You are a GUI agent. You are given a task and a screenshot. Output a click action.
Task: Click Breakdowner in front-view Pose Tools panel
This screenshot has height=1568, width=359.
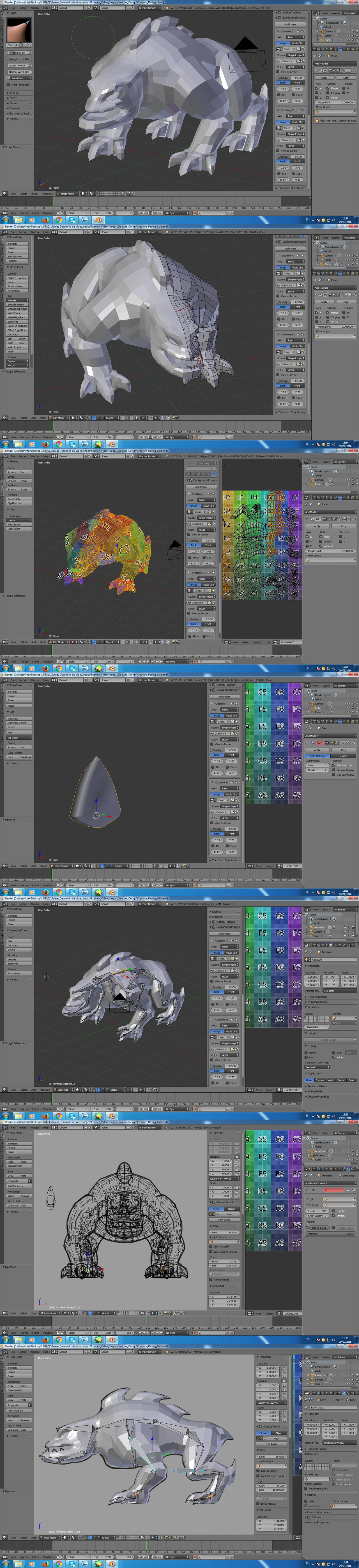click(x=19, y=1166)
